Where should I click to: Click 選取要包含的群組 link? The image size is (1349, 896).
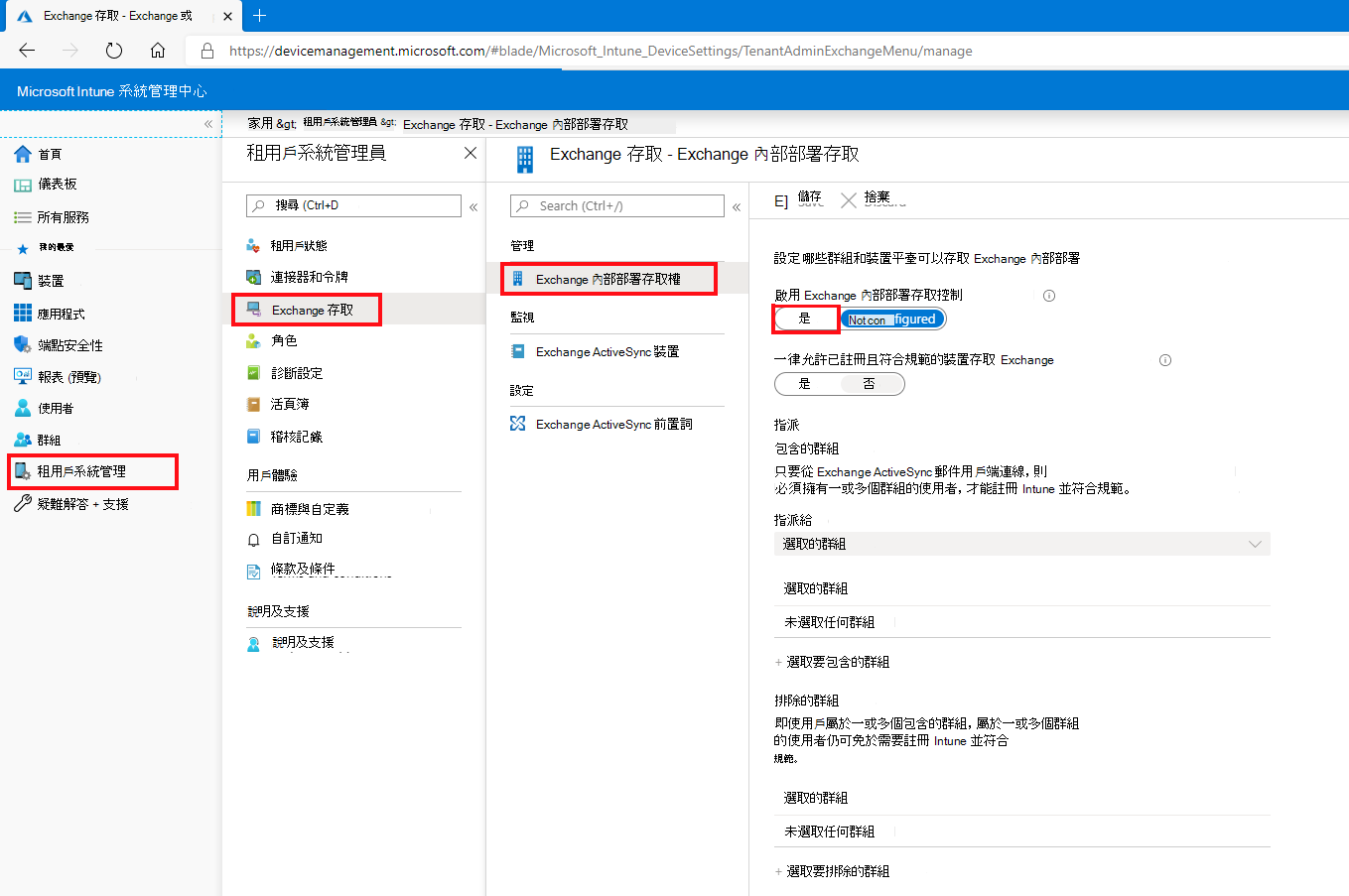[x=838, y=662]
